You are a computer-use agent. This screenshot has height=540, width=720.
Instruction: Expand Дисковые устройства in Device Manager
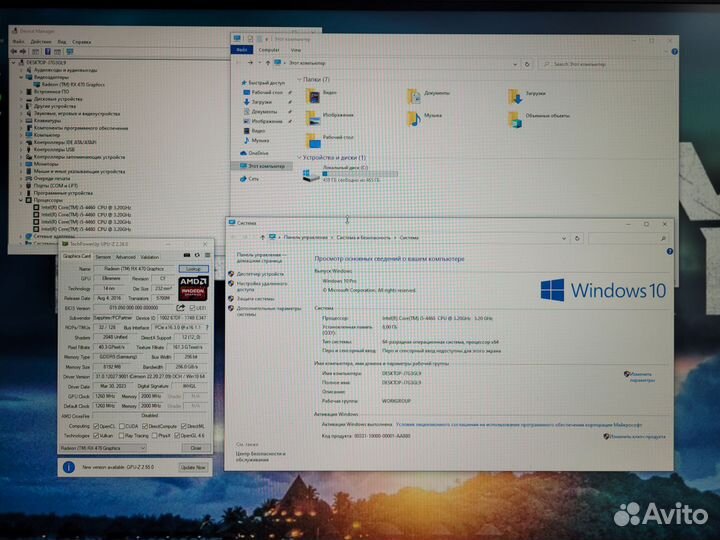(21, 99)
